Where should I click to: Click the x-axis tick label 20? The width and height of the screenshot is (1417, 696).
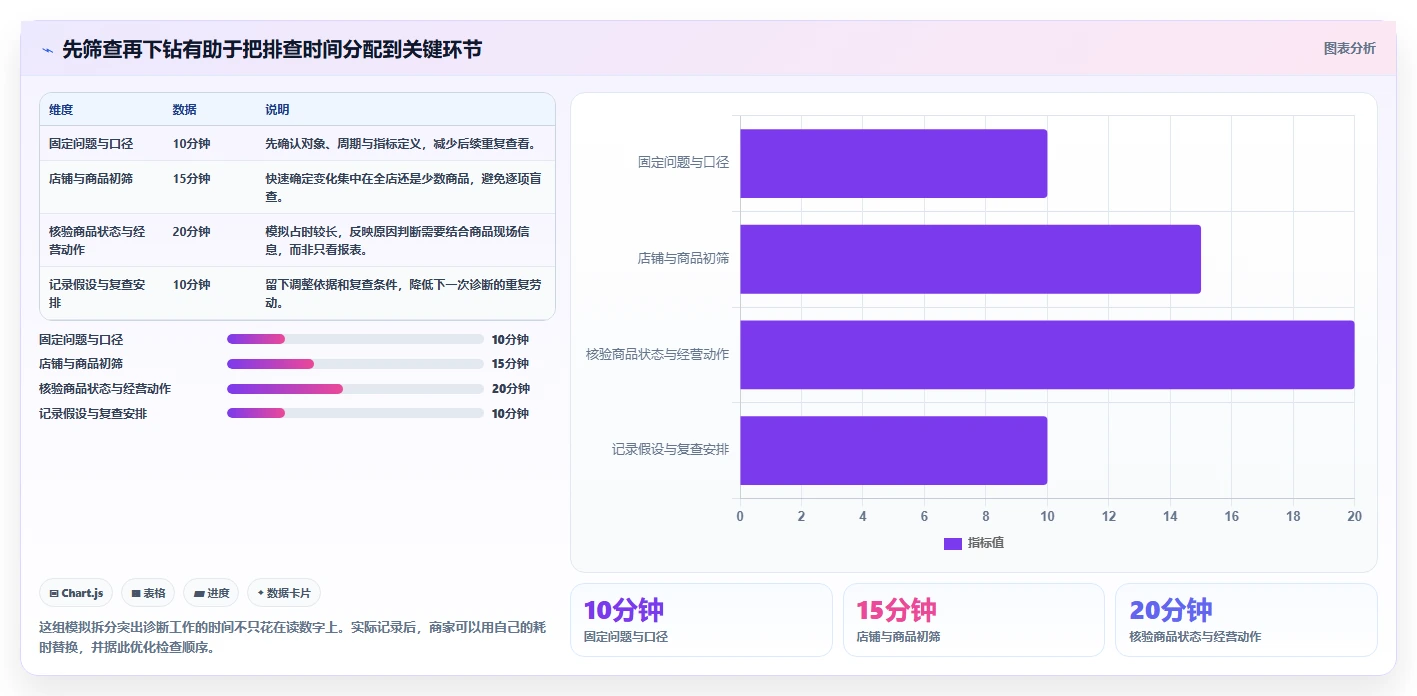(1354, 516)
